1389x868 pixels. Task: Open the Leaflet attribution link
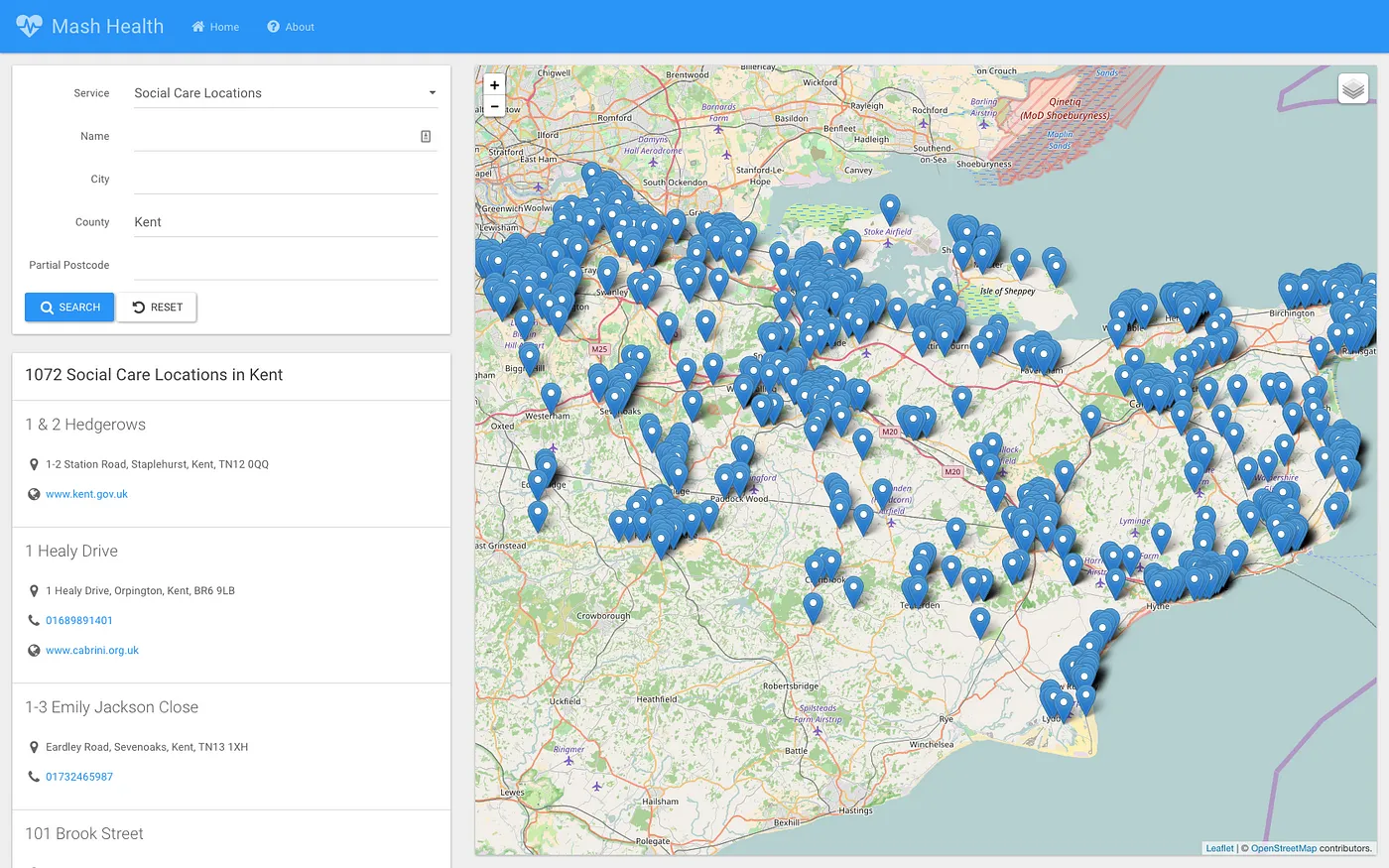pyautogui.click(x=1220, y=848)
